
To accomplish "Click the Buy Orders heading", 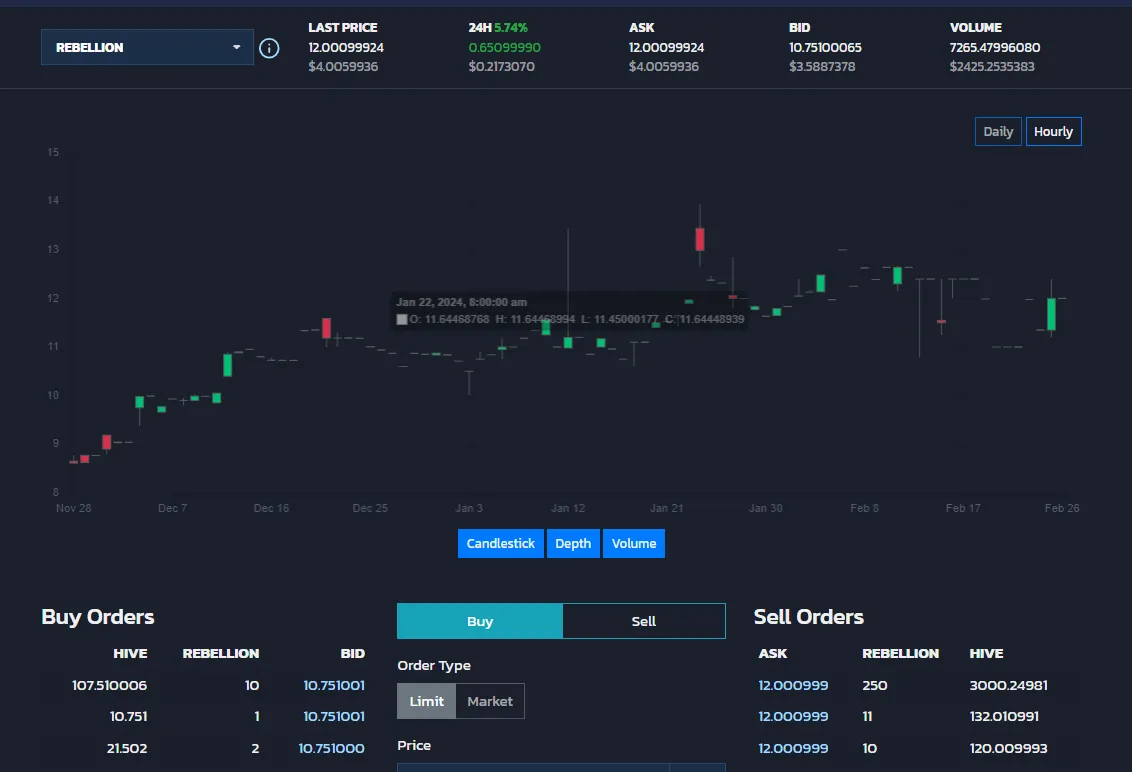I will [98, 617].
